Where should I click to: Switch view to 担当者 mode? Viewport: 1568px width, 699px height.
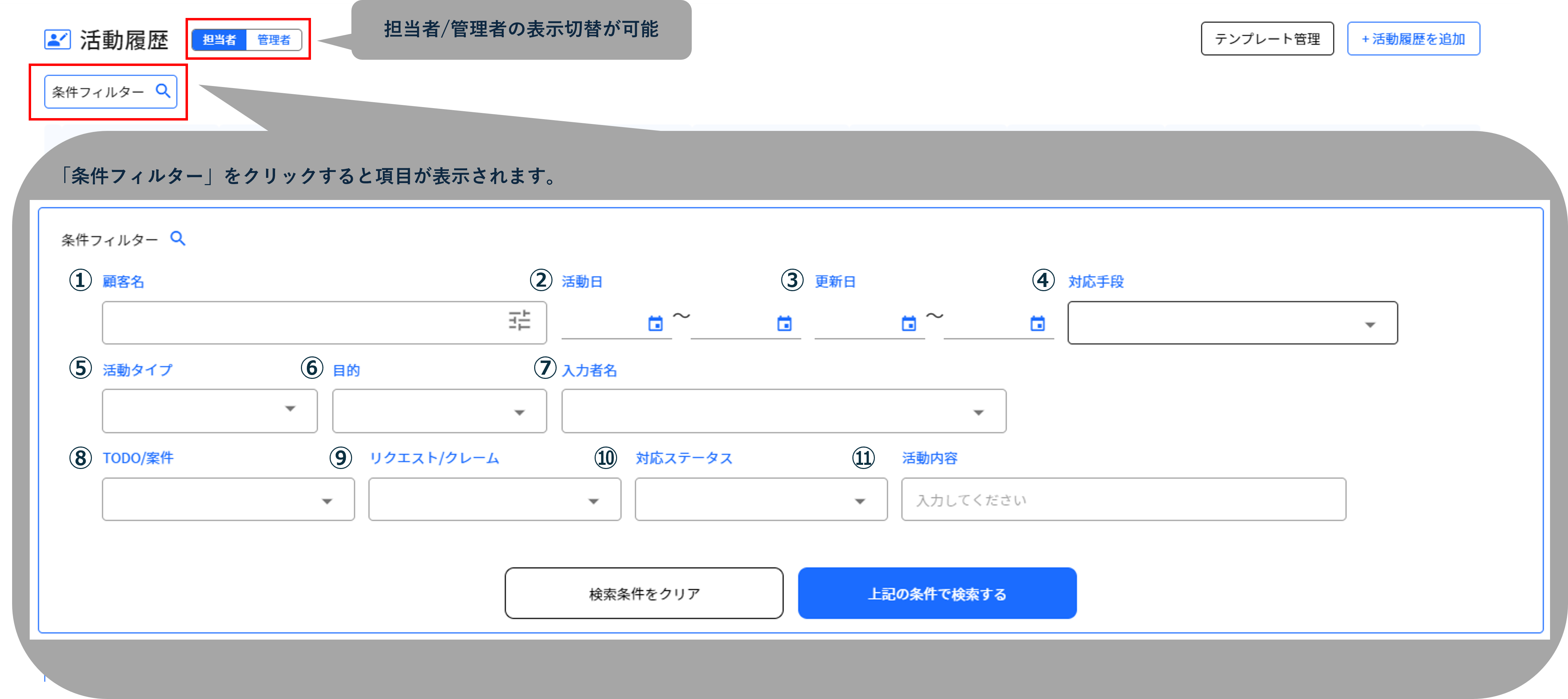pyautogui.click(x=219, y=40)
